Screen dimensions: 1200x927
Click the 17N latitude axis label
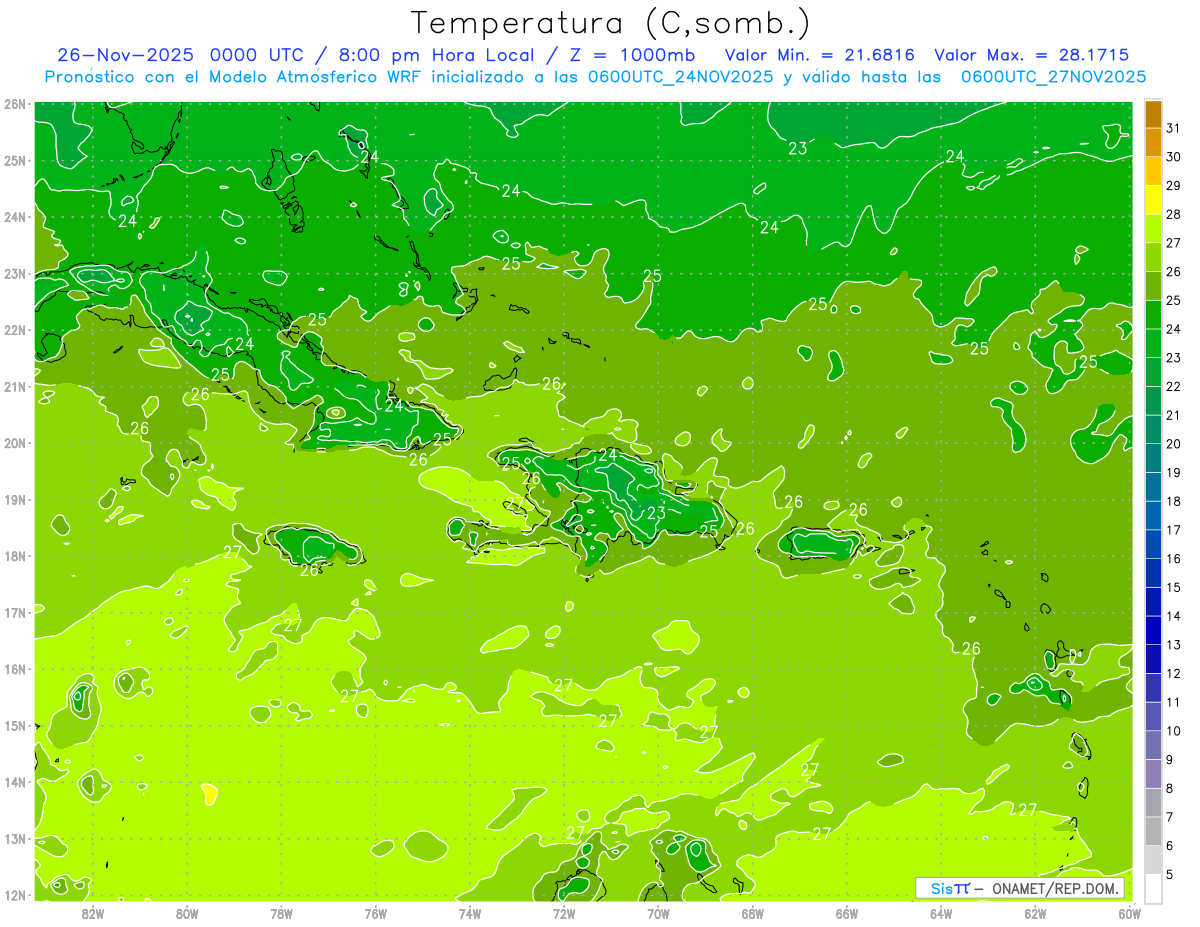click(15, 613)
